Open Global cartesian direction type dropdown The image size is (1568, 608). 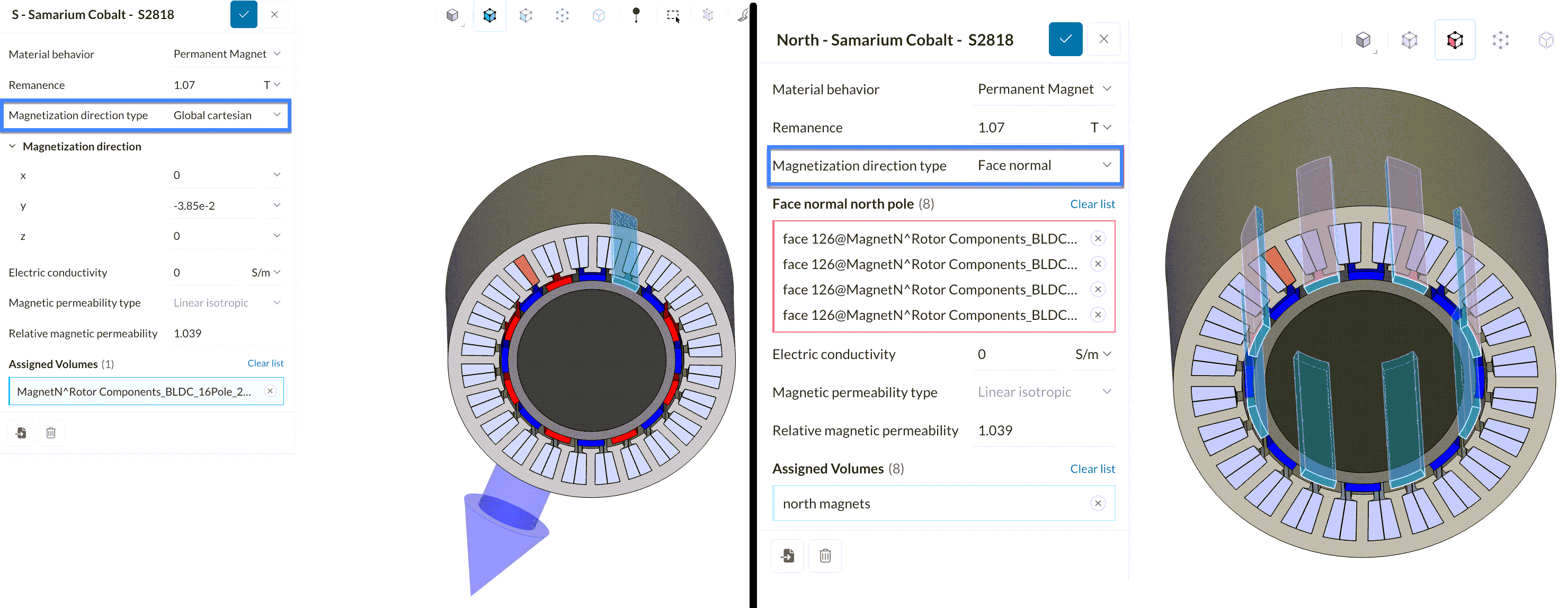[226, 115]
